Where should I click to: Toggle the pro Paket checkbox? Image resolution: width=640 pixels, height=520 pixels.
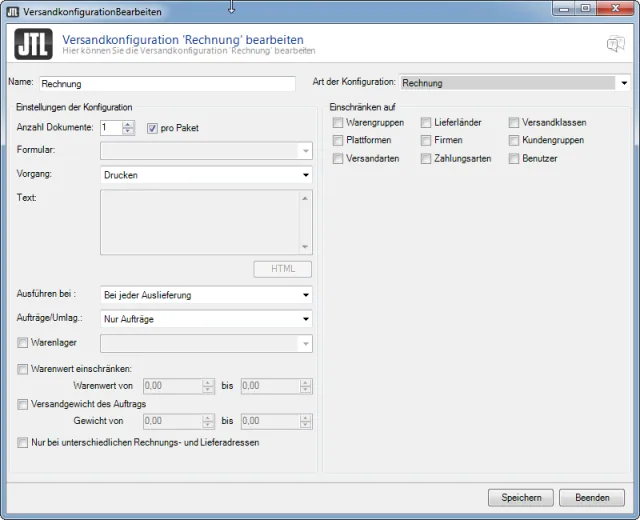(152, 128)
